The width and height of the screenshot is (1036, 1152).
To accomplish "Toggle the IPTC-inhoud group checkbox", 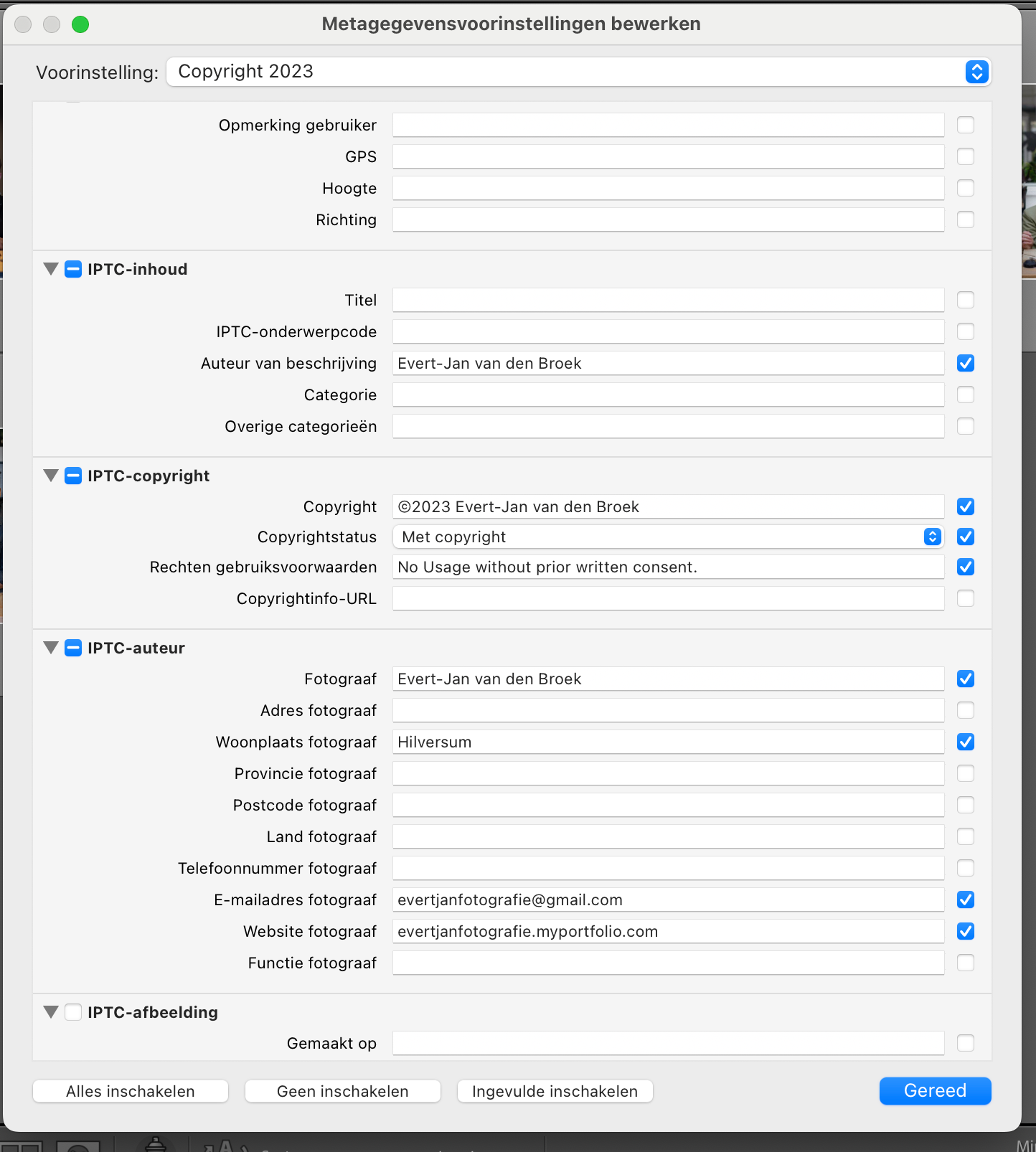I will point(73,269).
